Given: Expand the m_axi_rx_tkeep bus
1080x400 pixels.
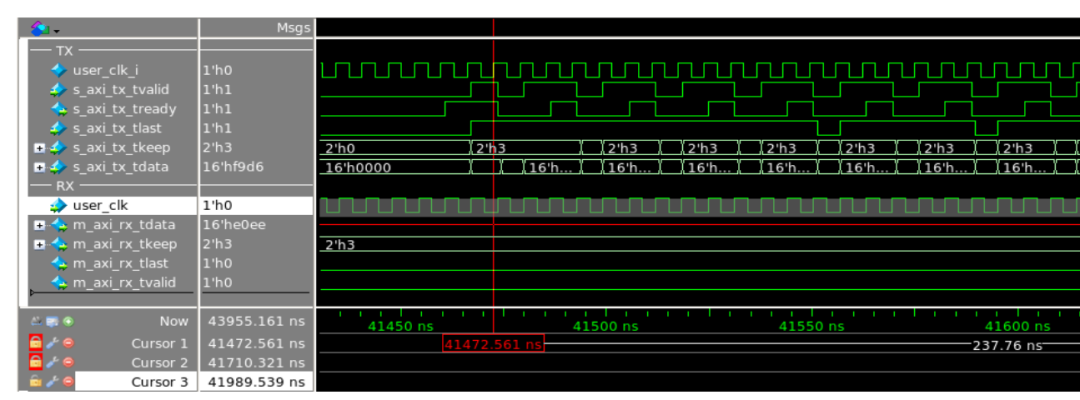Looking at the screenshot, I should (39, 244).
